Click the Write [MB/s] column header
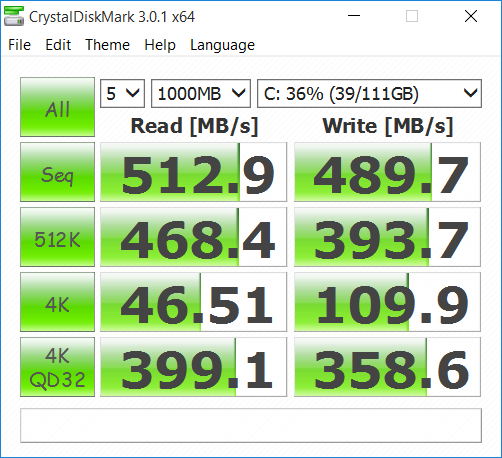Image resolution: width=502 pixels, height=458 pixels. pos(388,126)
